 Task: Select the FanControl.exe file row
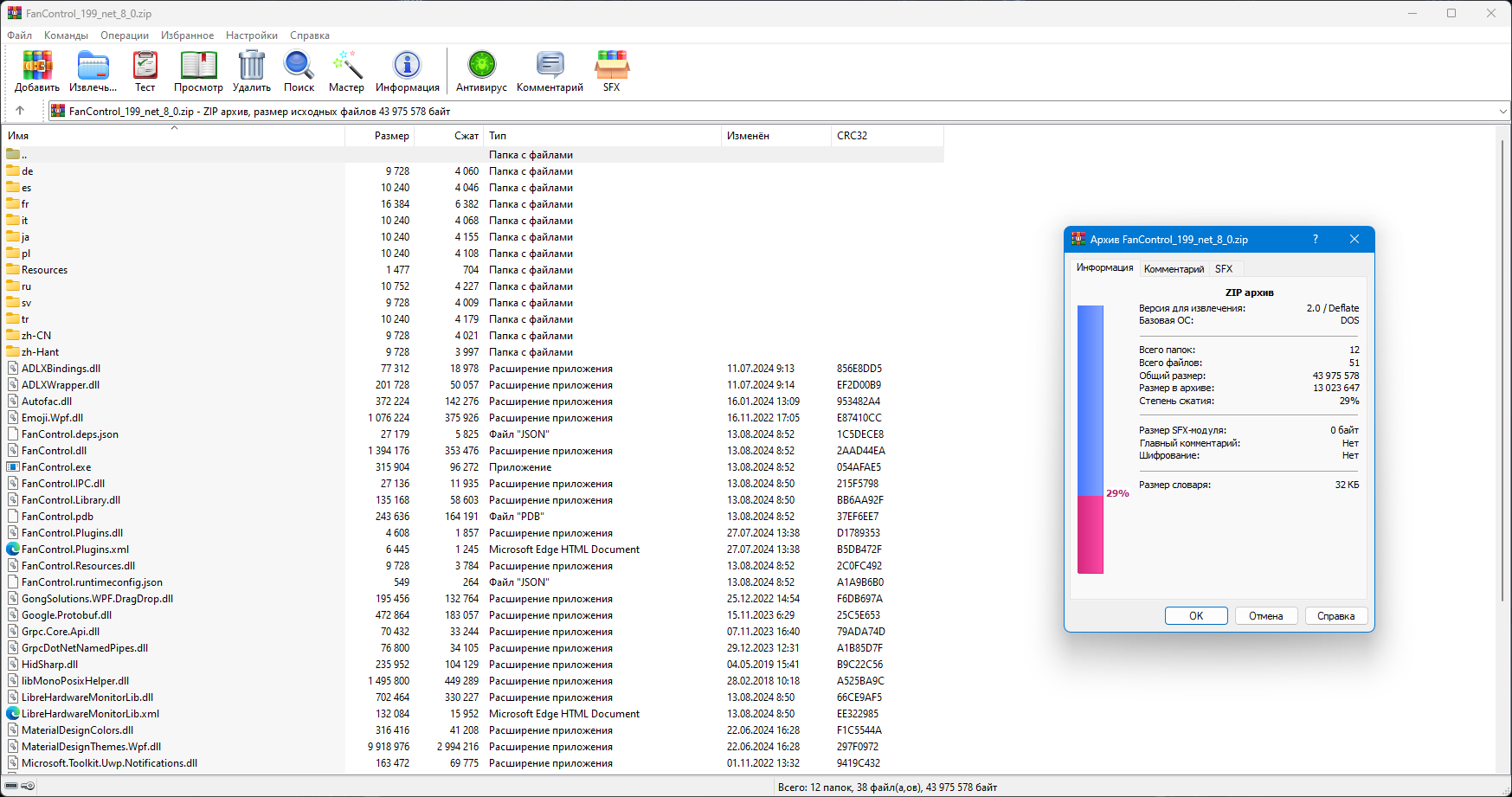coord(474,467)
